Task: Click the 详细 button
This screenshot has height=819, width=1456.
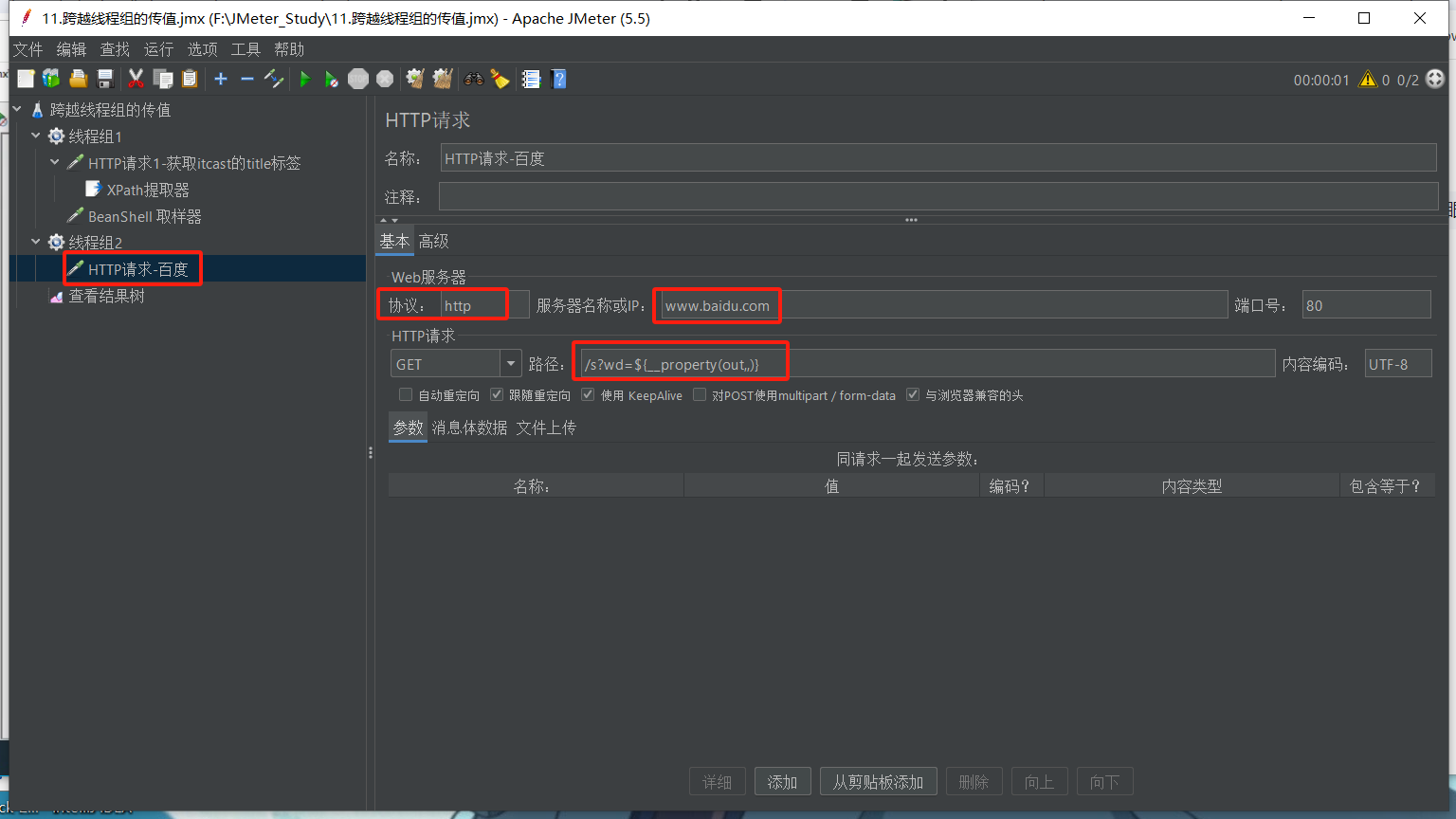Action: 717,782
